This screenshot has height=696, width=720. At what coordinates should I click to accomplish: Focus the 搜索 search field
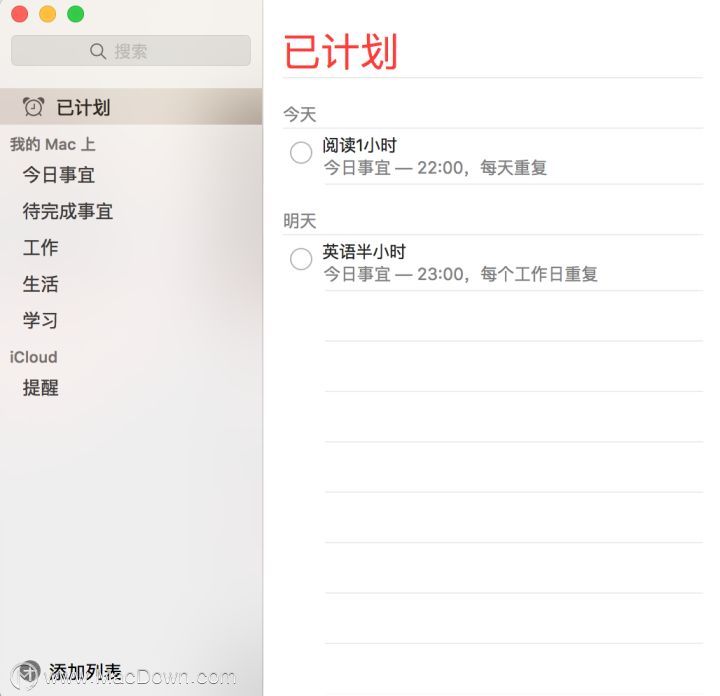pos(131,51)
